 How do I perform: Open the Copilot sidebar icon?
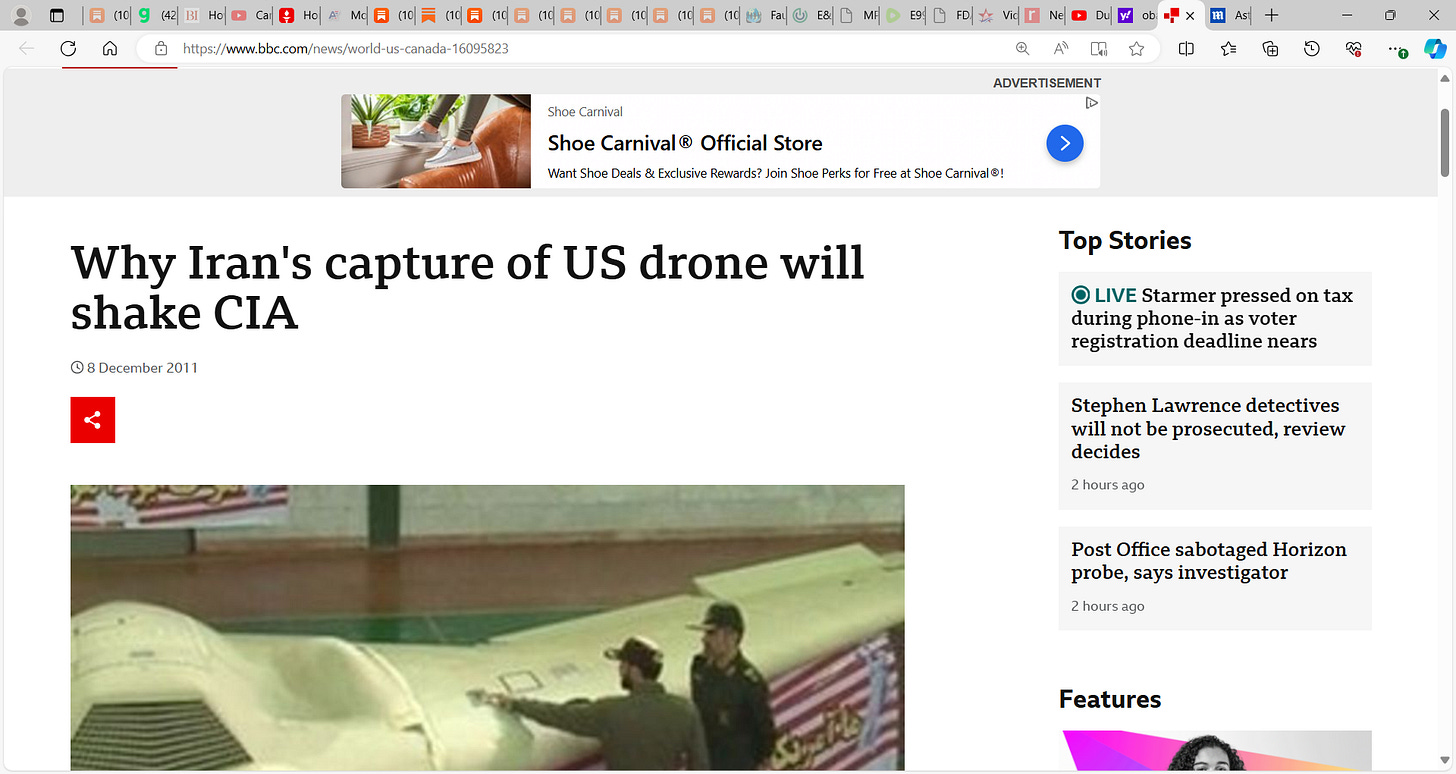[x=1435, y=48]
